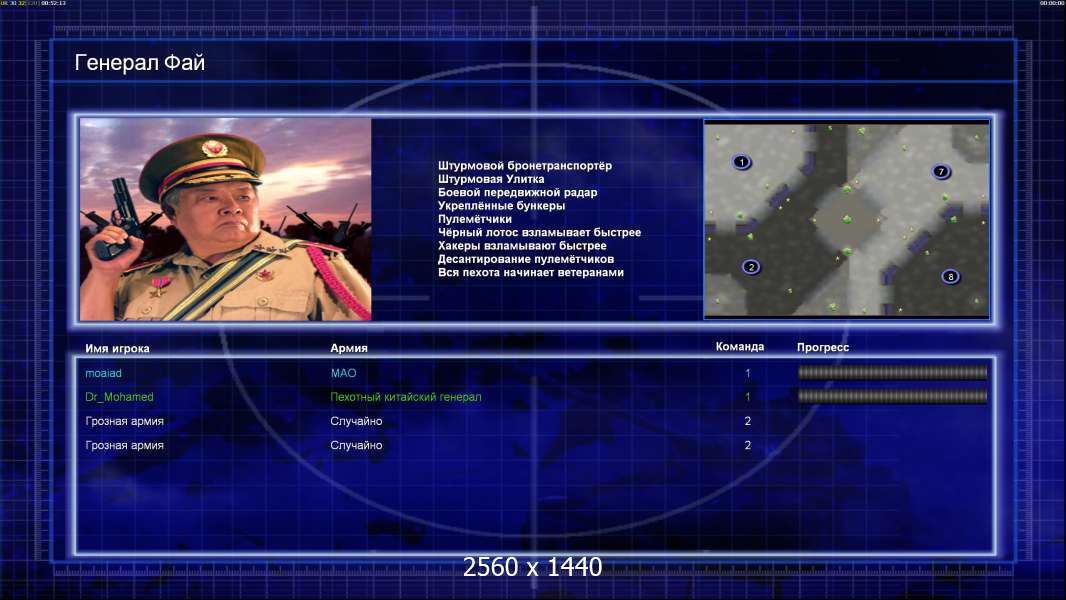The width and height of the screenshot is (1066, 600).
Task: Click the line 'Пулемётчики'
Action: (475, 219)
